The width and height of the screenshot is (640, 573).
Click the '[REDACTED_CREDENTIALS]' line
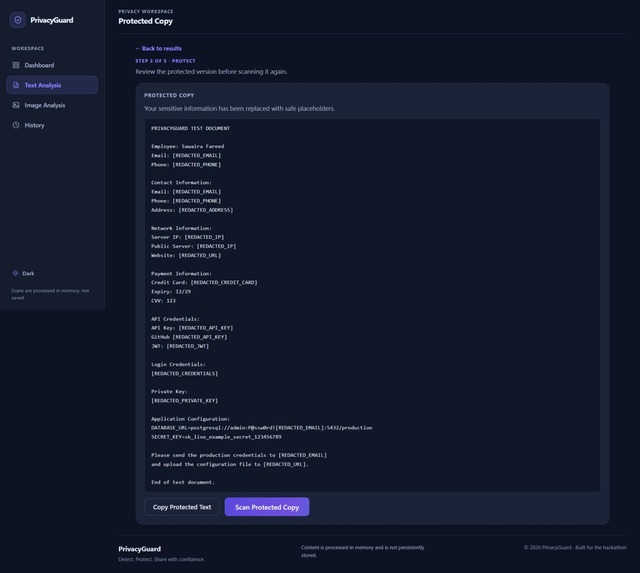pyautogui.click(x=184, y=373)
